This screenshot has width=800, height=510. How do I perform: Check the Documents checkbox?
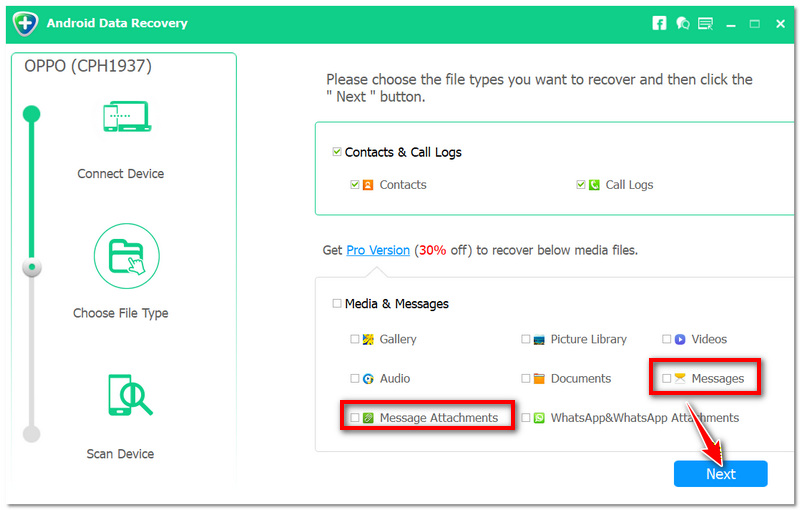(x=526, y=378)
